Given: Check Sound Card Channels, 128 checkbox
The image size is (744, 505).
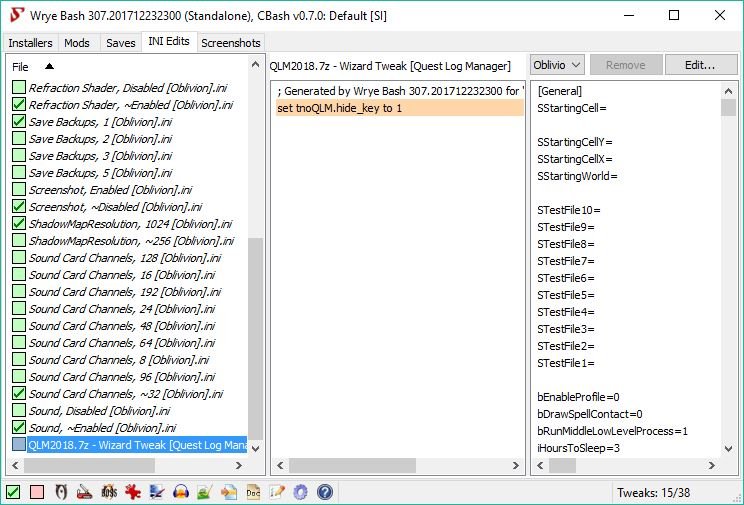Looking at the screenshot, I should pos(19,258).
